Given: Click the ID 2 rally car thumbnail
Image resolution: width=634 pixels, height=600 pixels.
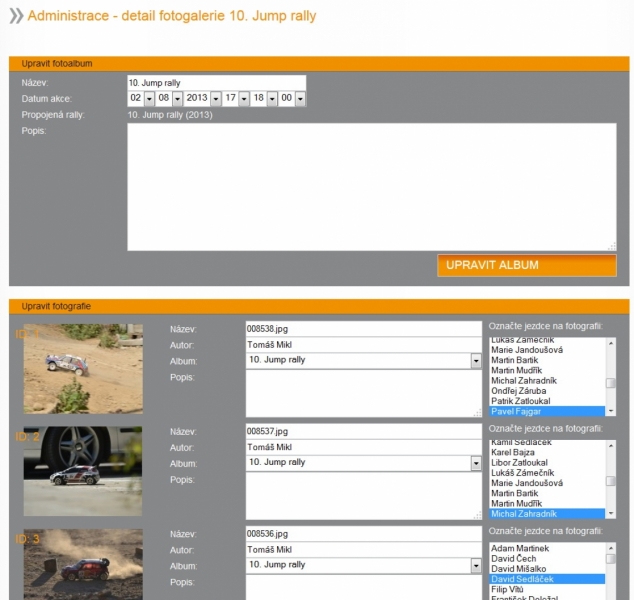Looking at the screenshot, I should coord(83,471).
